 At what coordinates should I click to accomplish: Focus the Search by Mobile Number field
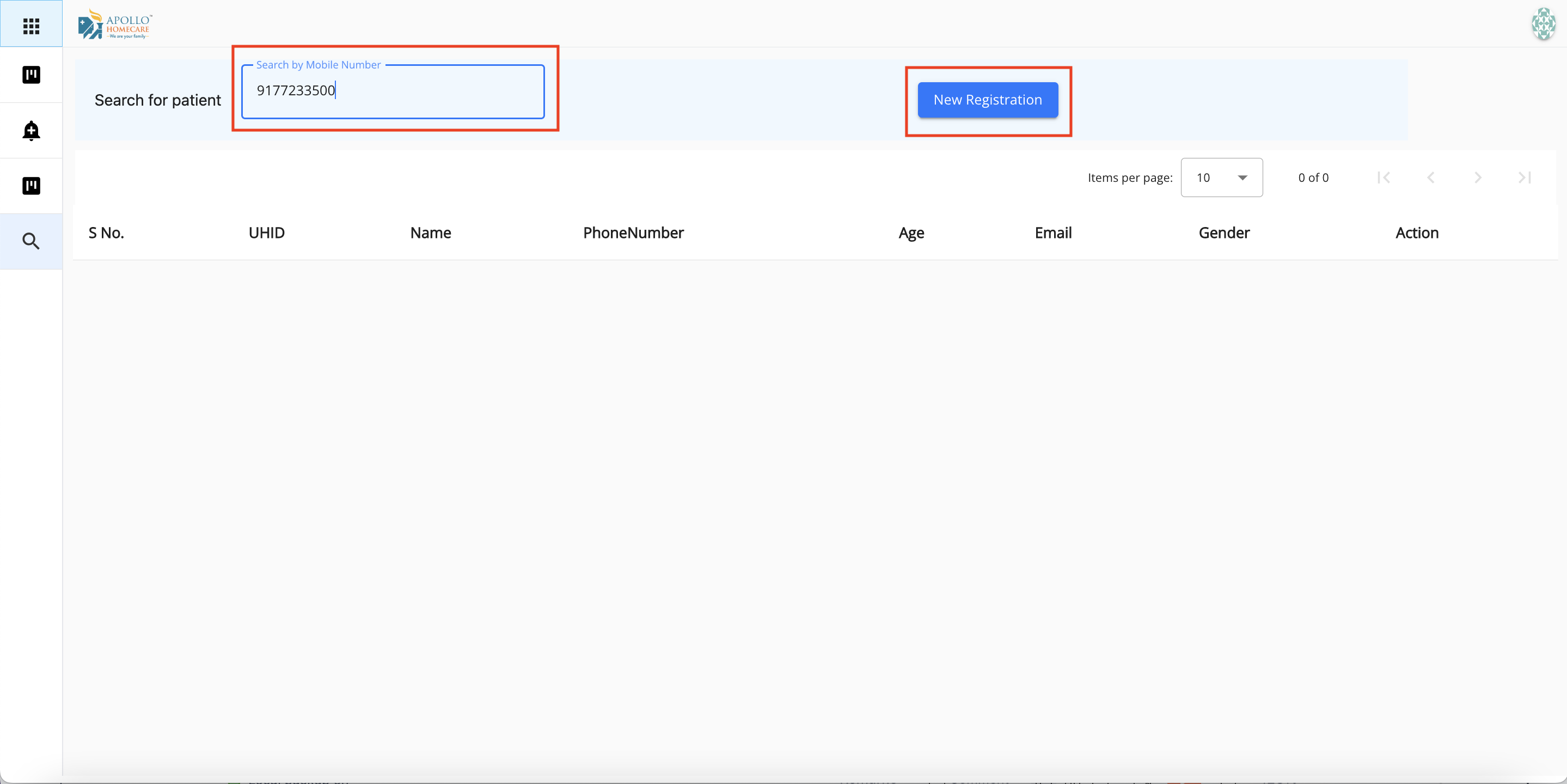(393, 91)
